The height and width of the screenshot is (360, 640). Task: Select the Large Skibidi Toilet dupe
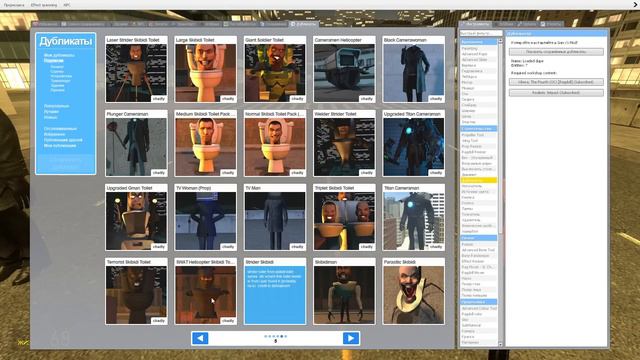[x=206, y=69]
